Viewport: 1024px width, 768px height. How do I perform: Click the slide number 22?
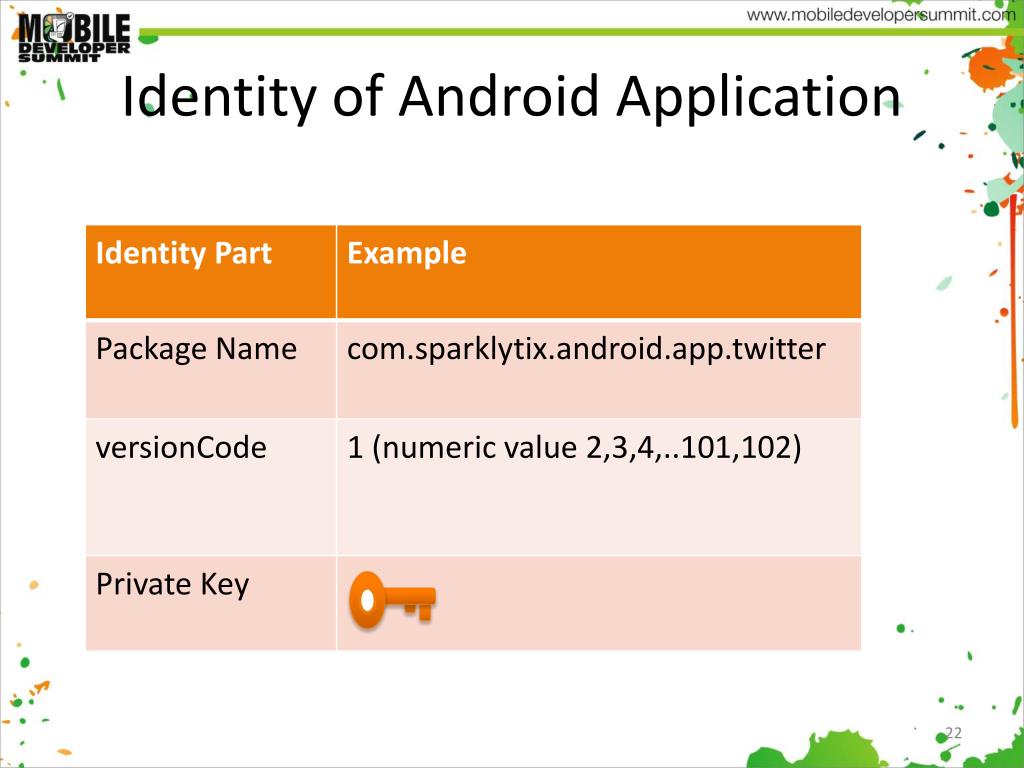pyautogui.click(x=953, y=733)
